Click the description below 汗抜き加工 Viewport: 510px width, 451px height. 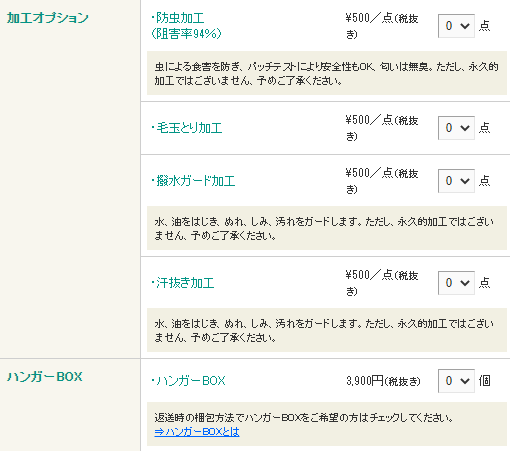tap(324, 330)
